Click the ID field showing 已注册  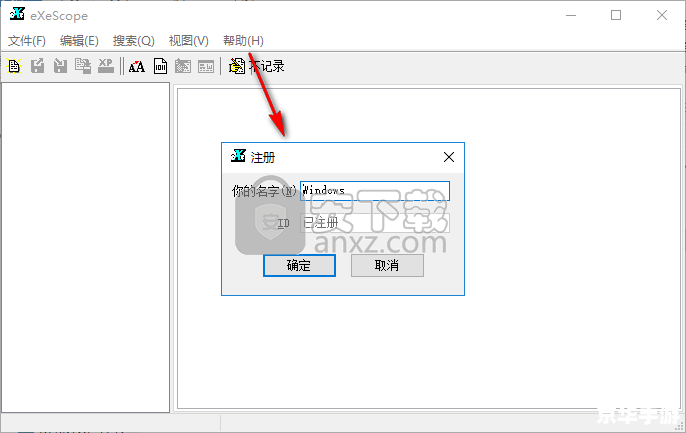point(375,223)
